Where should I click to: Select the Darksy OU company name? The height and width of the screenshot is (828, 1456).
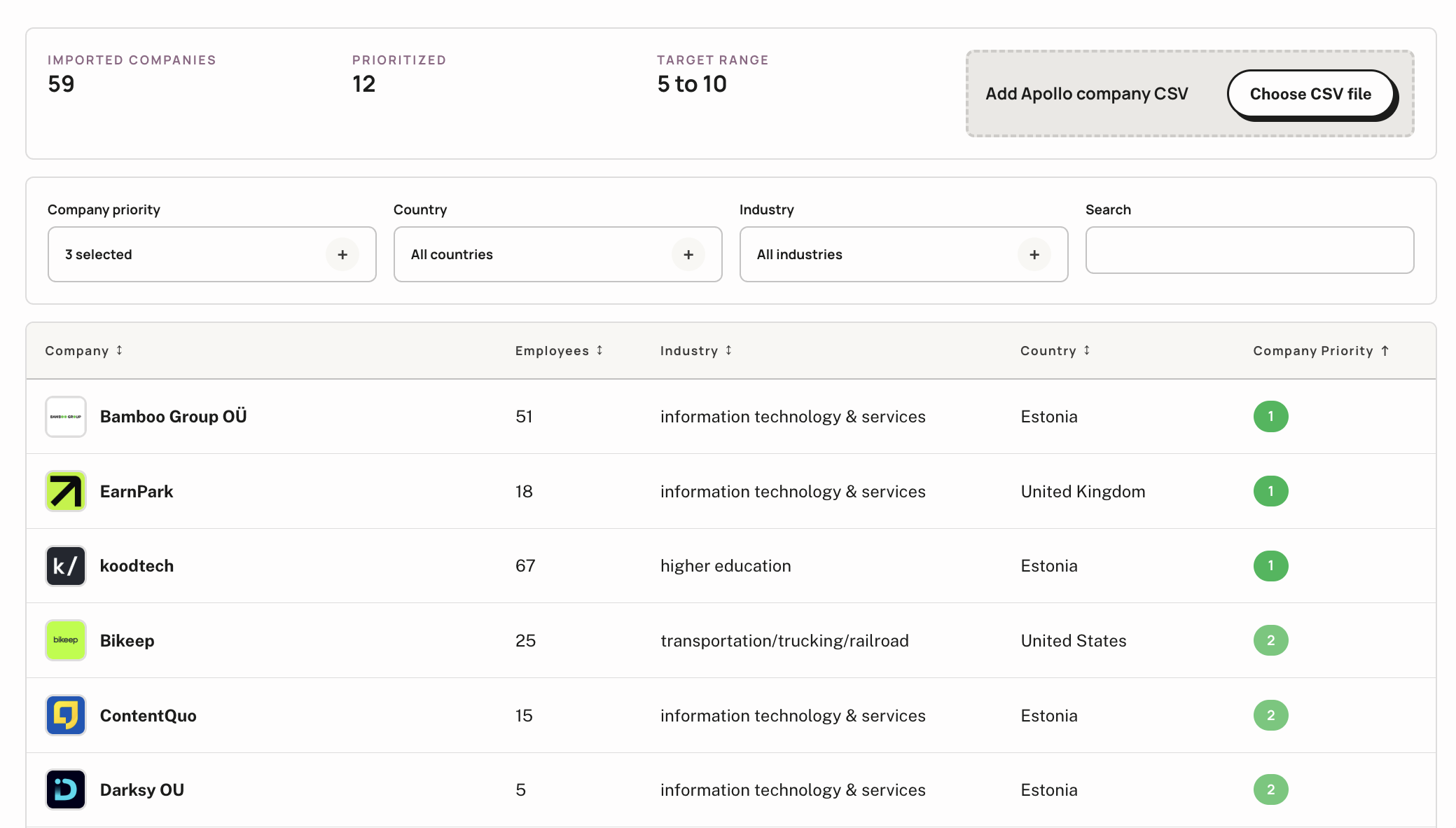[x=142, y=789]
